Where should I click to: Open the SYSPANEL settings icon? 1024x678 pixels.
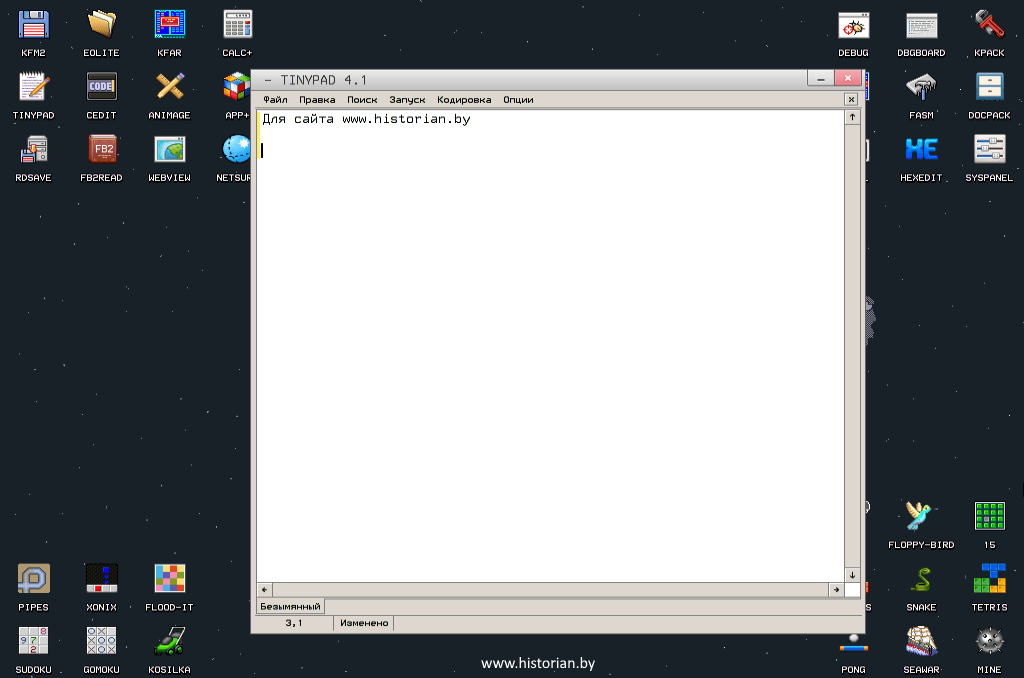click(x=989, y=149)
